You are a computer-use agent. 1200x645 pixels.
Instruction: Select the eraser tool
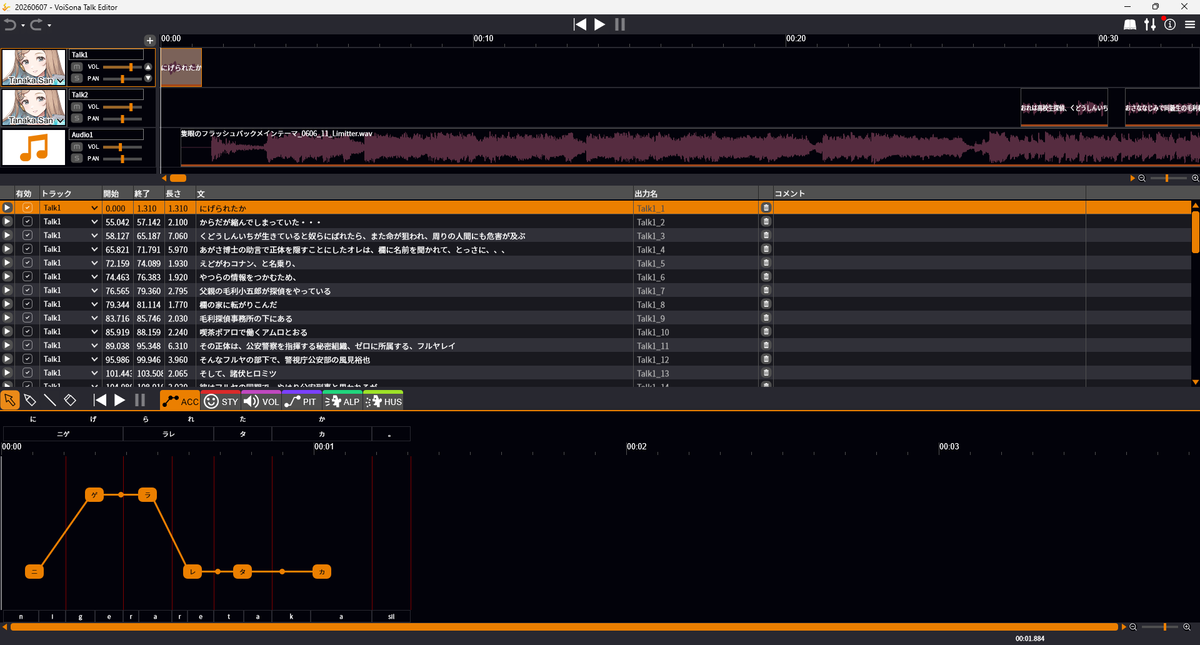(x=70, y=400)
